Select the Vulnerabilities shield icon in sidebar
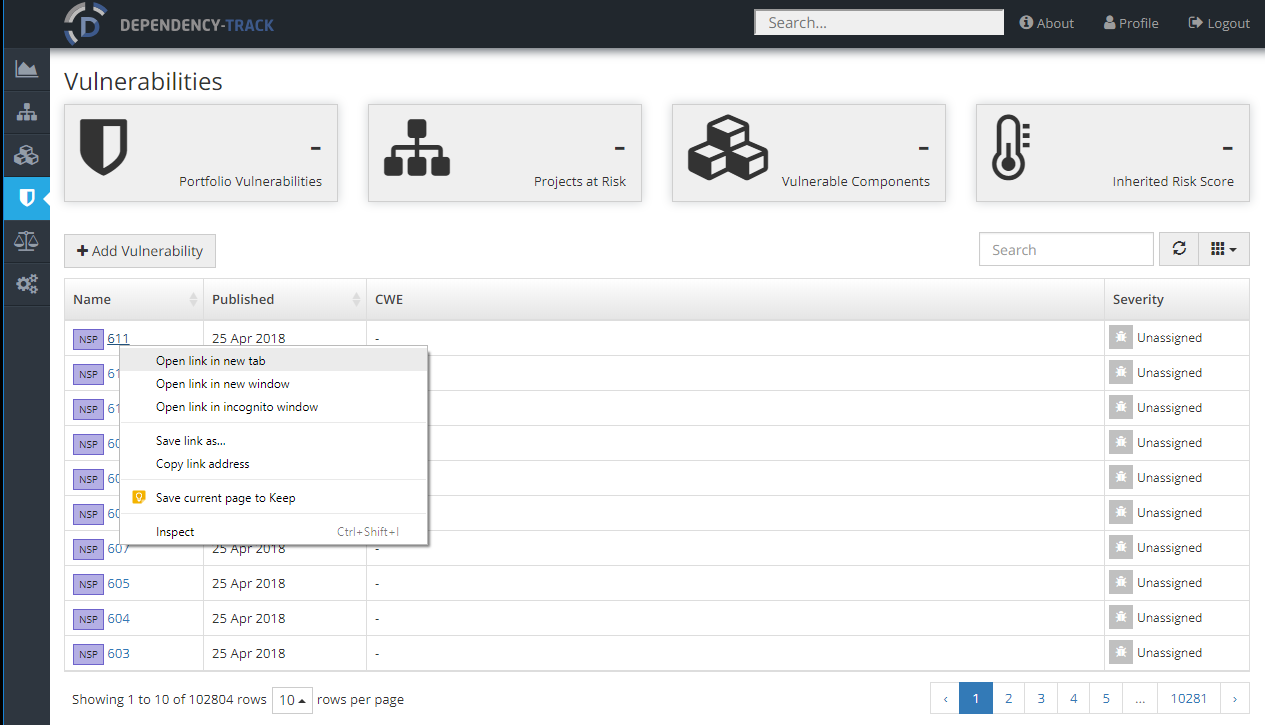The width and height of the screenshot is (1265, 725). pos(26,198)
